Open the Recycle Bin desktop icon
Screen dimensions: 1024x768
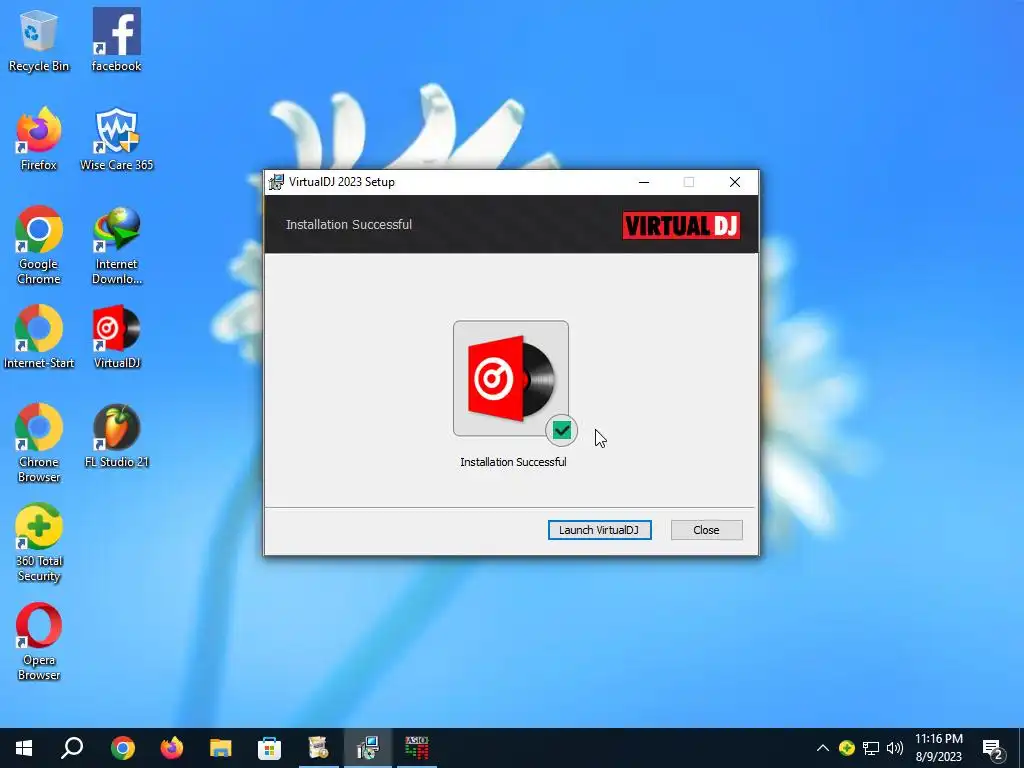39,40
